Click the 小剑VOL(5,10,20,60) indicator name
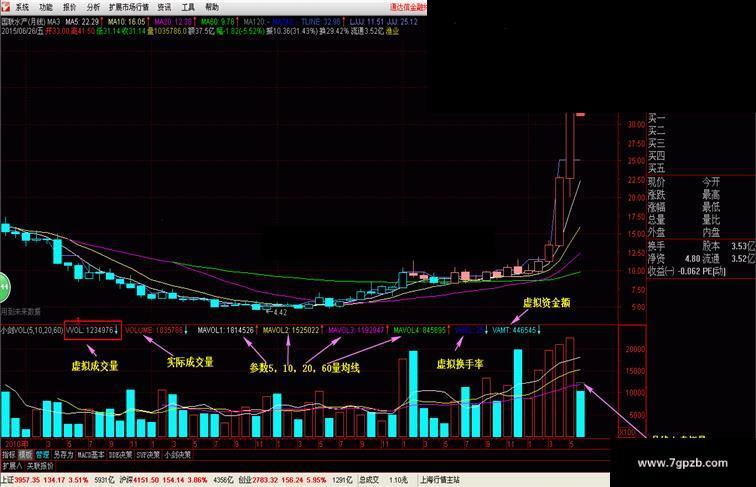Screen dimensions: 756x487 [x=32, y=330]
